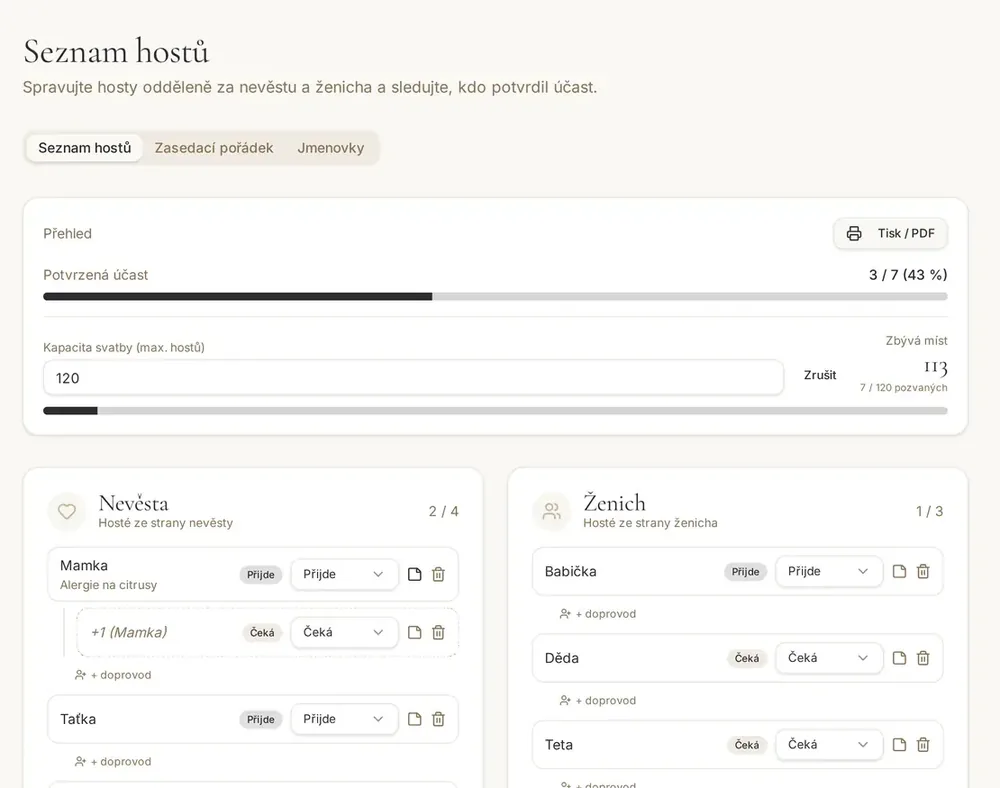
Task: Open Mamka's attendance status dropdown
Action: pyautogui.click(x=344, y=574)
